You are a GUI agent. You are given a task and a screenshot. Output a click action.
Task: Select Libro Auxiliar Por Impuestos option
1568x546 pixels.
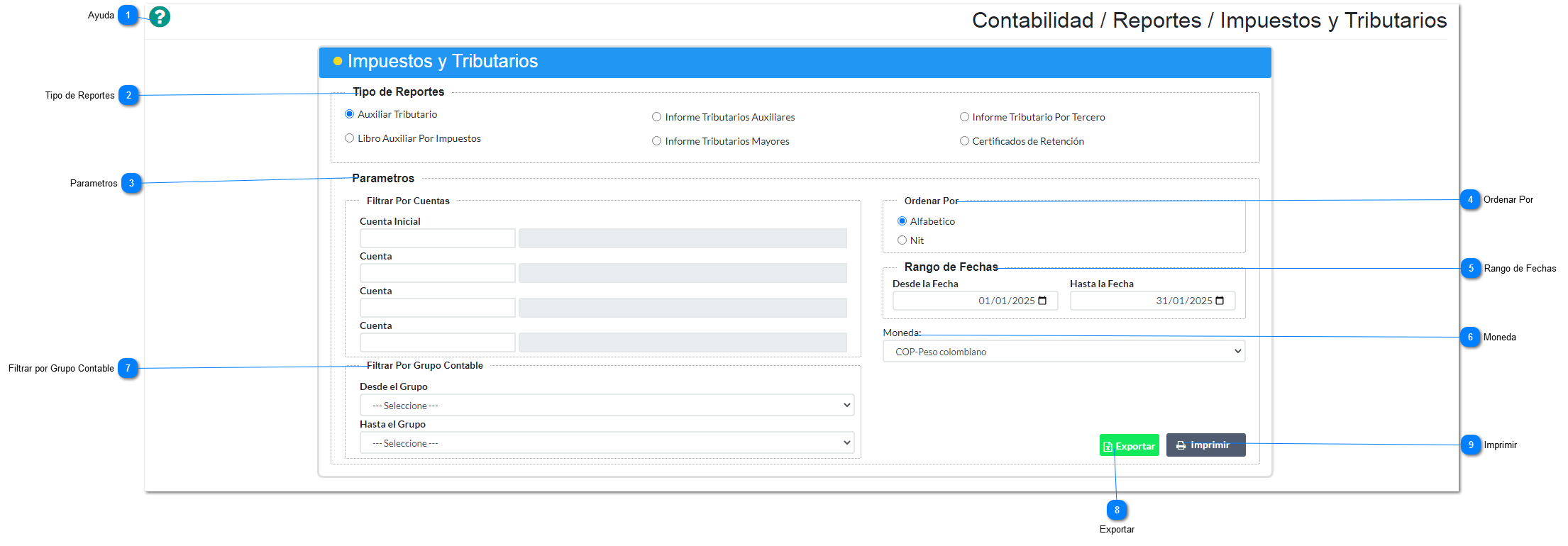[349, 138]
